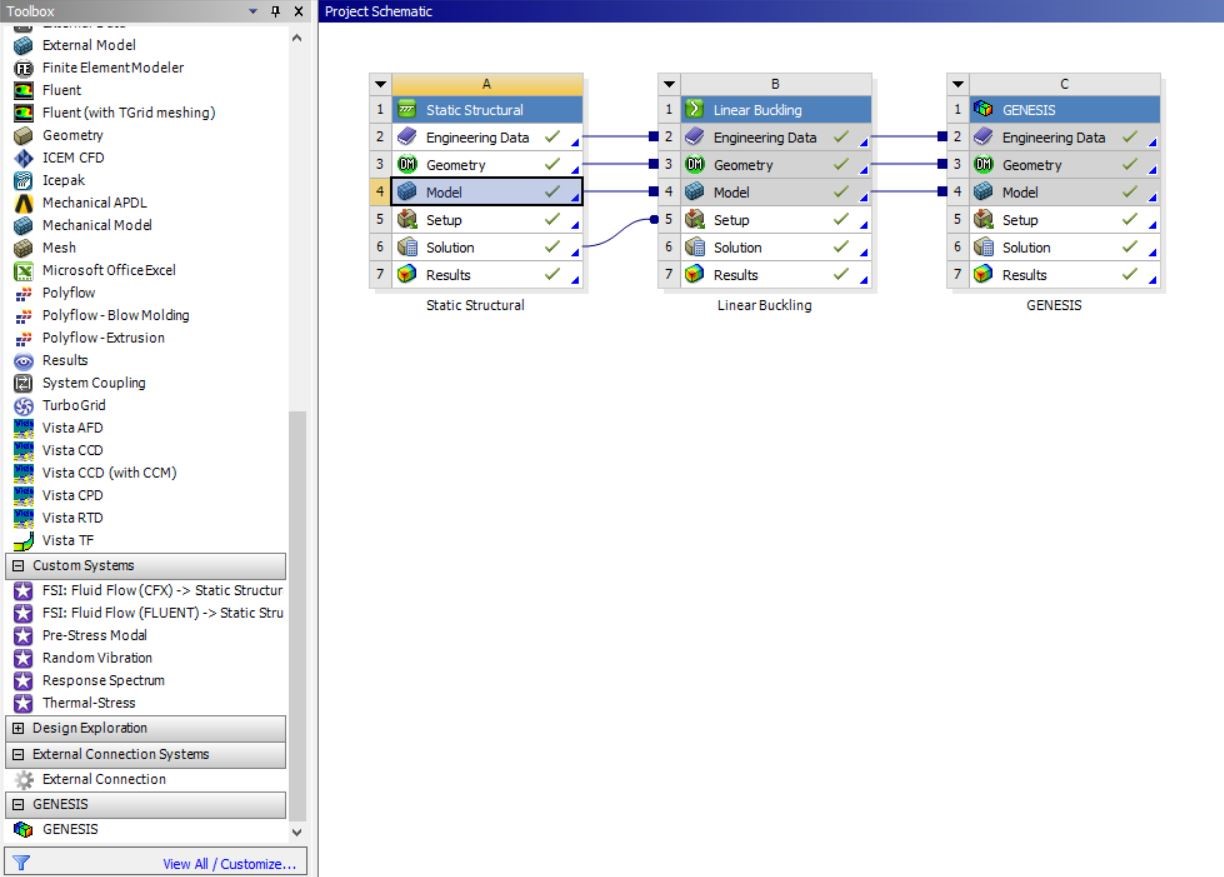Image resolution: width=1224 pixels, height=877 pixels.
Task: Select Results cell in system B
Action: (776, 275)
